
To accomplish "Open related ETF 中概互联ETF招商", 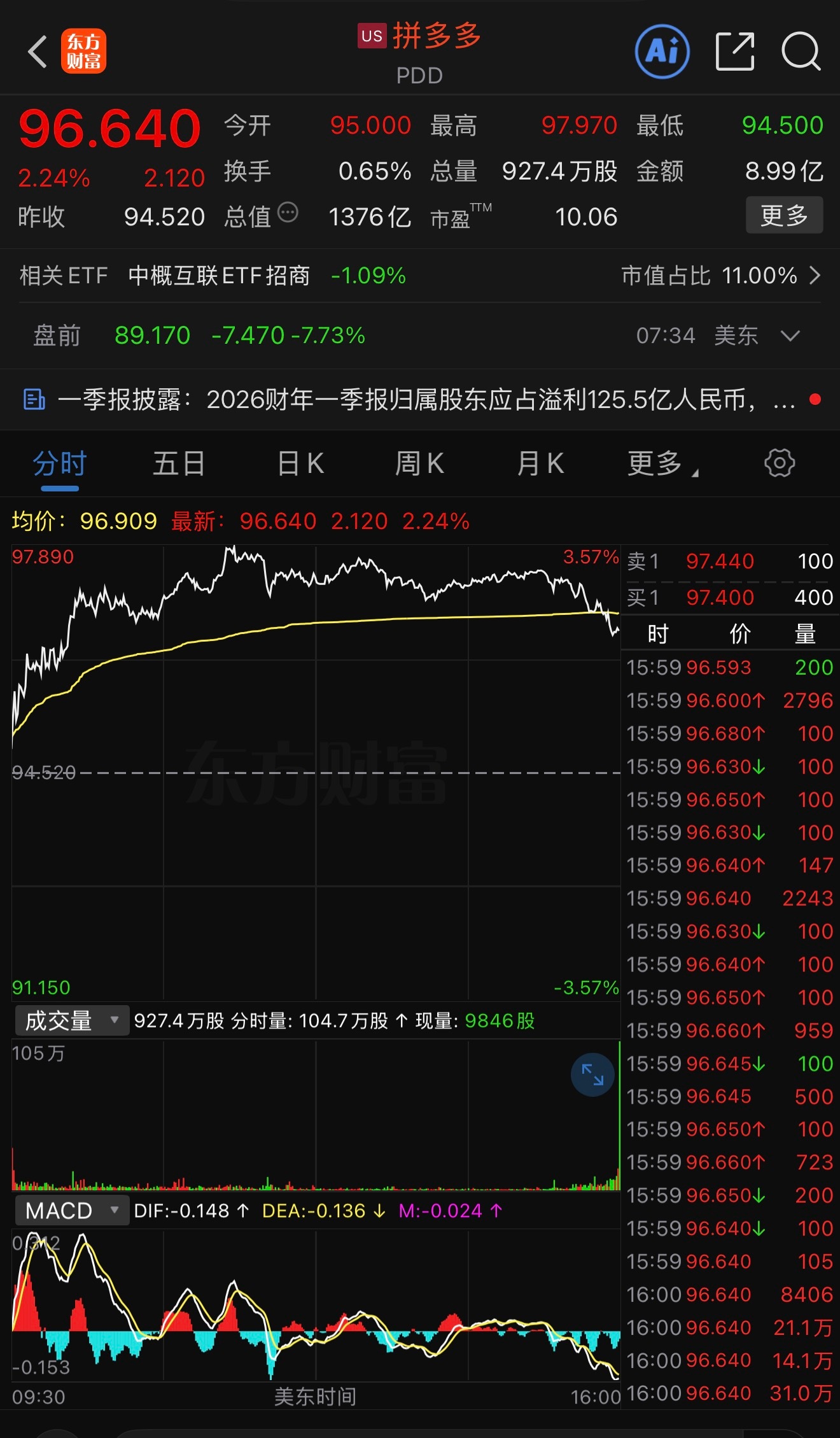I will click(x=219, y=276).
